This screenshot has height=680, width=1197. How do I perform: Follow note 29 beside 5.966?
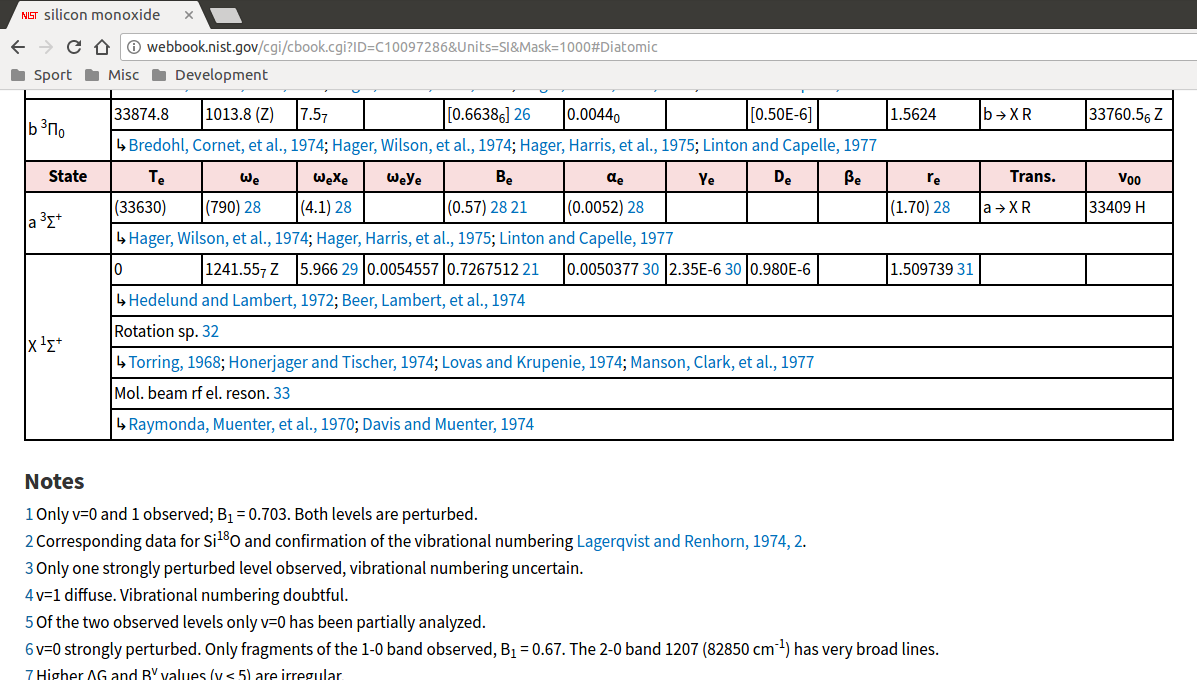[x=350, y=269]
